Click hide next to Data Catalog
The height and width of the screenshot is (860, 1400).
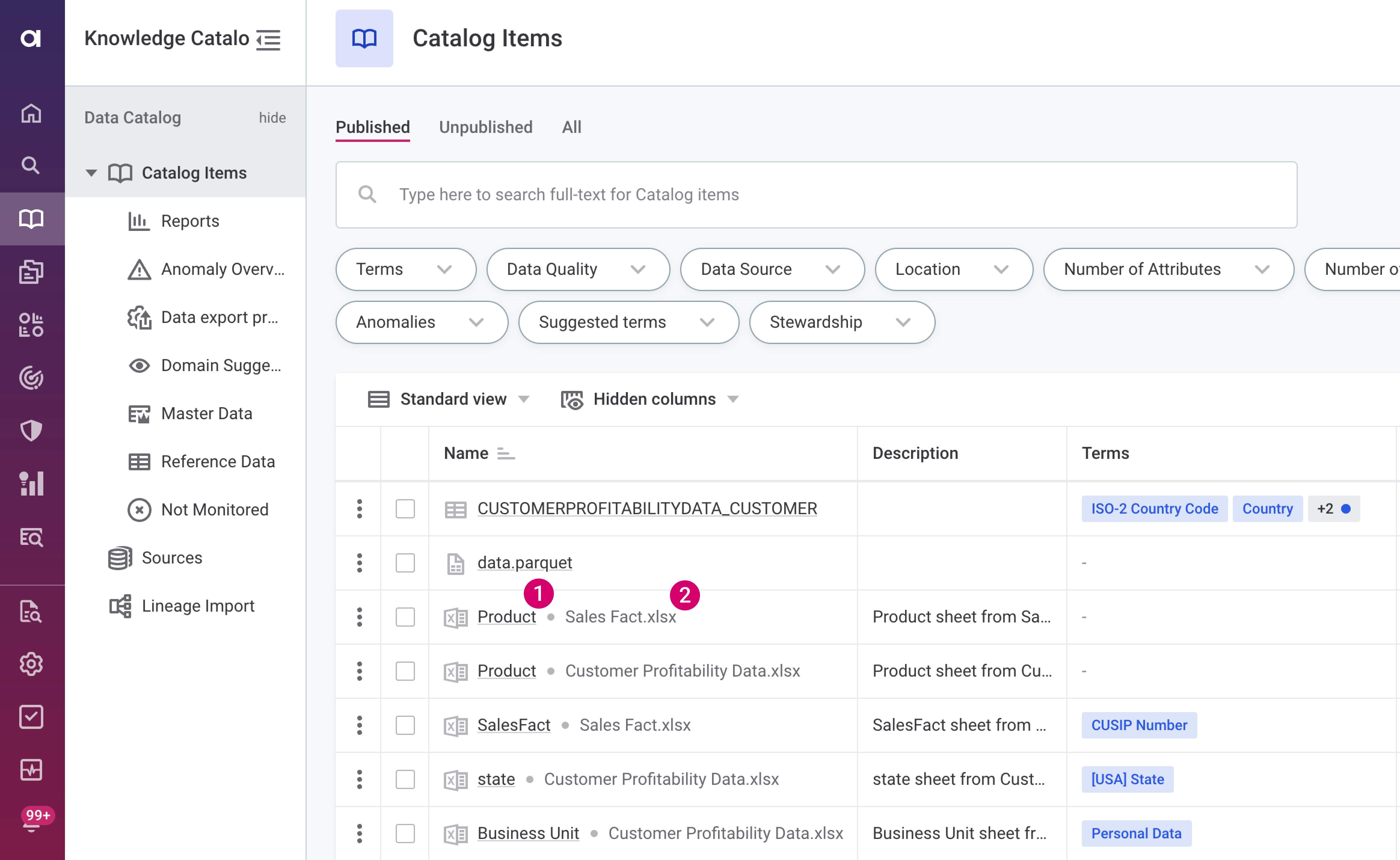pyautogui.click(x=272, y=118)
